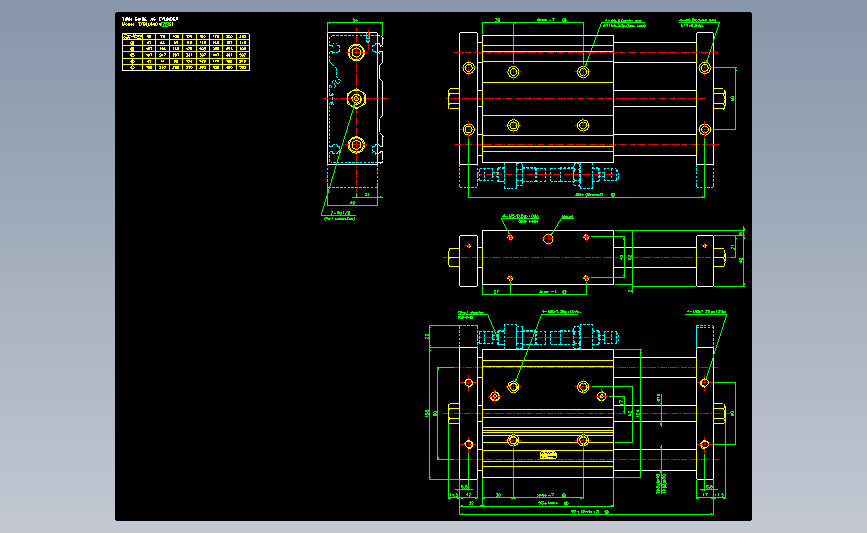867x533 pixels.
Task: Click the green leader note at the top right of the top view
Action: point(698,23)
